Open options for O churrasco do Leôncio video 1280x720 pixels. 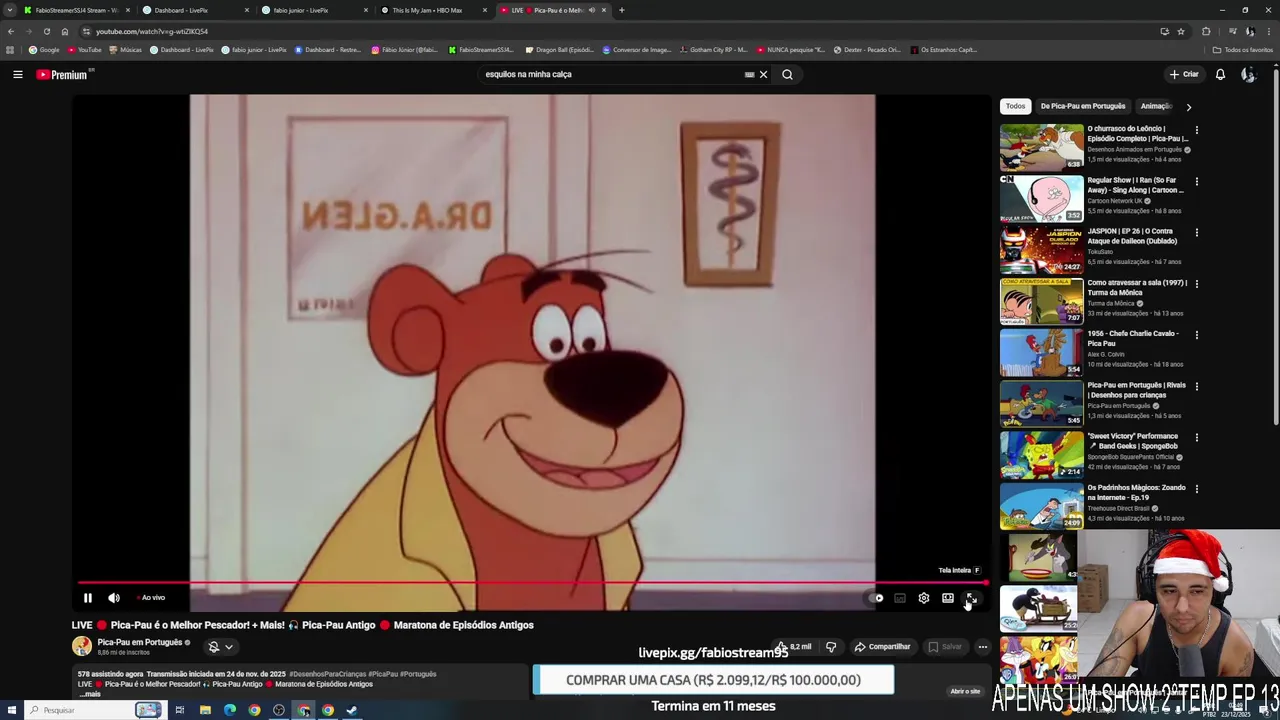[x=1196, y=130]
